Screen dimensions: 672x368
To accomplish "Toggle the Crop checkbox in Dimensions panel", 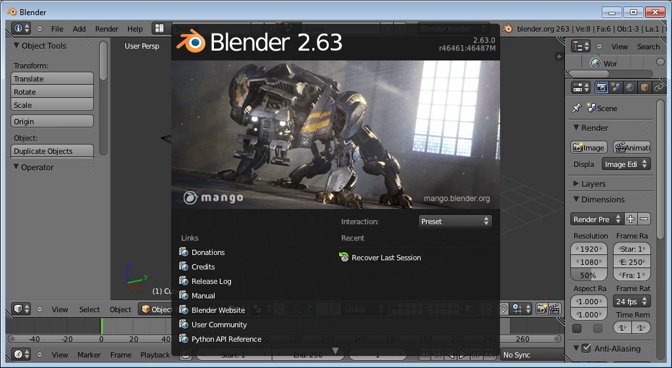I will point(597,328).
